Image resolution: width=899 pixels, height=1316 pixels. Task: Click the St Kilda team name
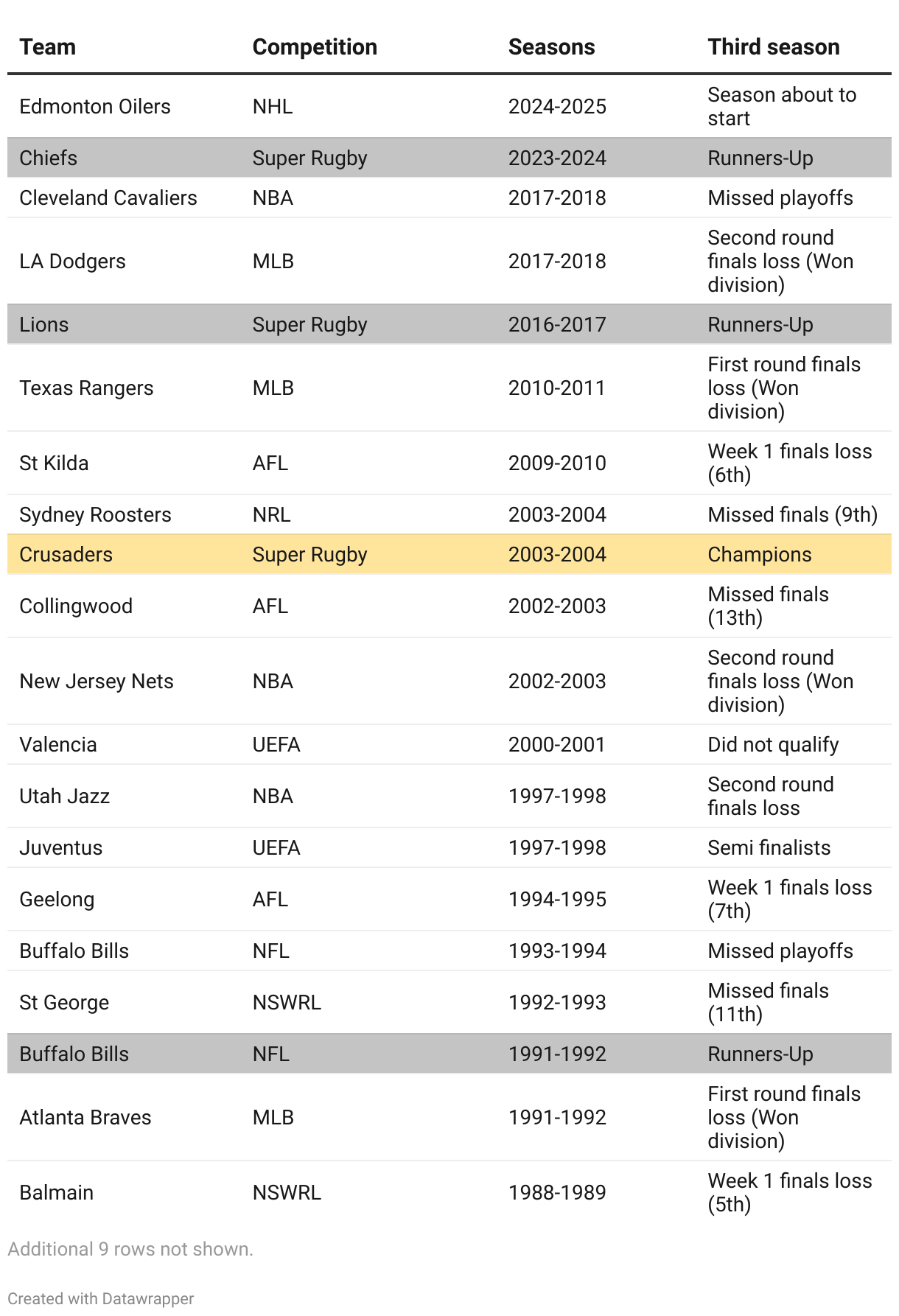click(x=54, y=463)
